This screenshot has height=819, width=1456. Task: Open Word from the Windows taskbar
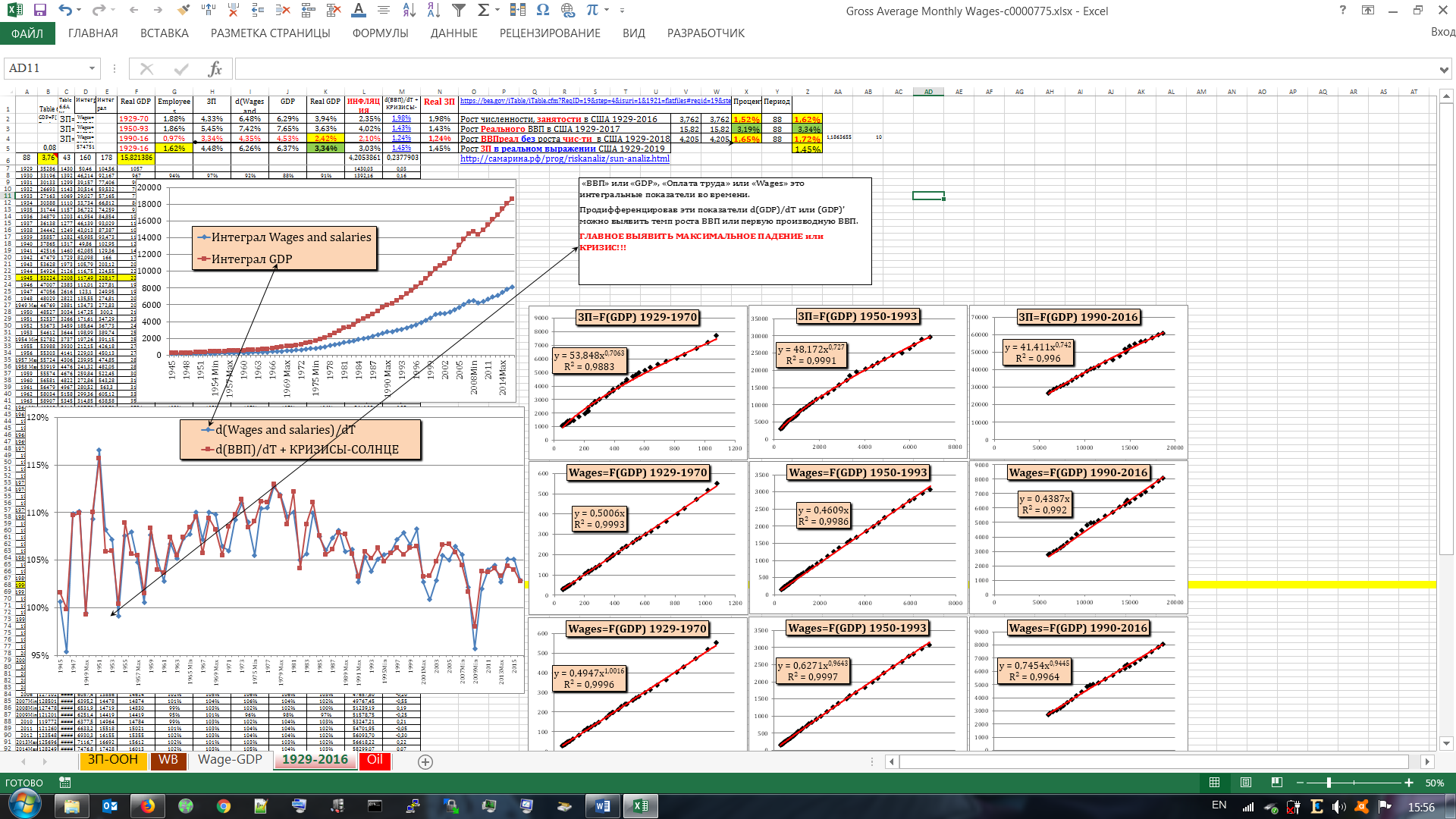pyautogui.click(x=603, y=806)
